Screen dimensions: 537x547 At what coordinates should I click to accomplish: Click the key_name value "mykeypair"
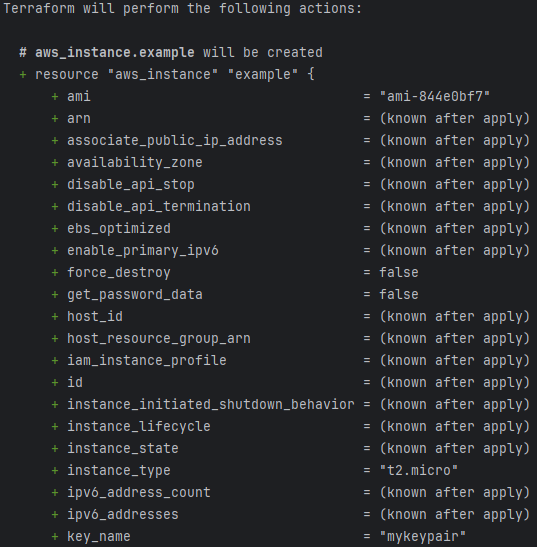click(423, 536)
